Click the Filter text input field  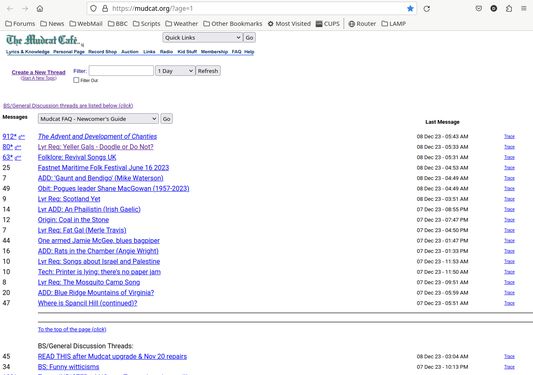121,71
